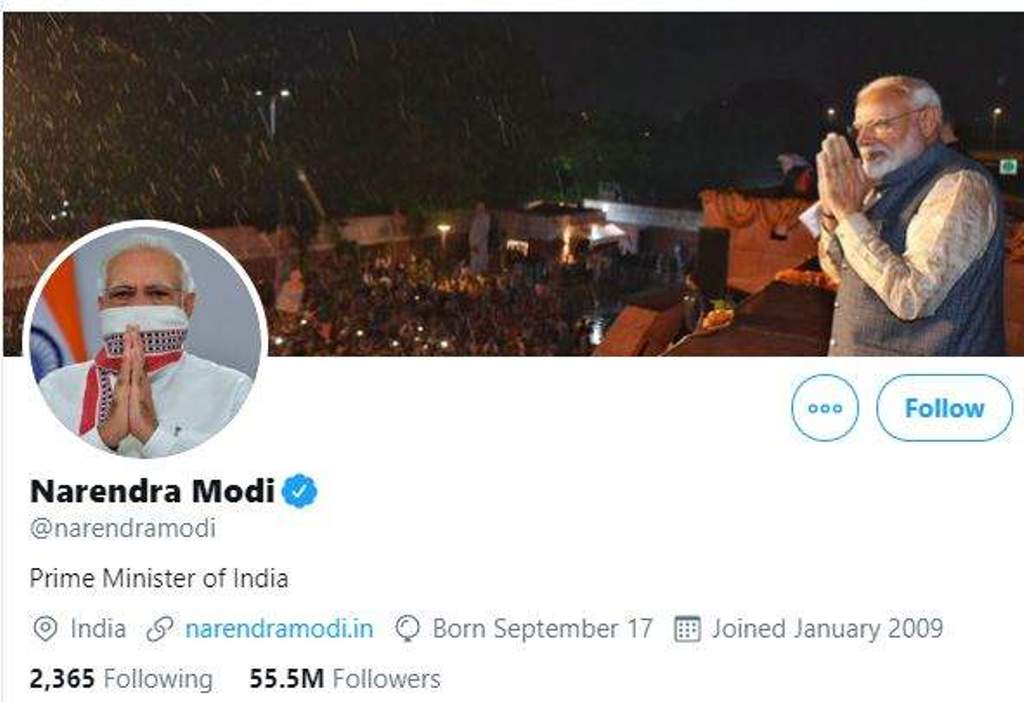Click the @narendramodi handle text
Image resolution: width=1024 pixels, height=702 pixels.
click(123, 528)
